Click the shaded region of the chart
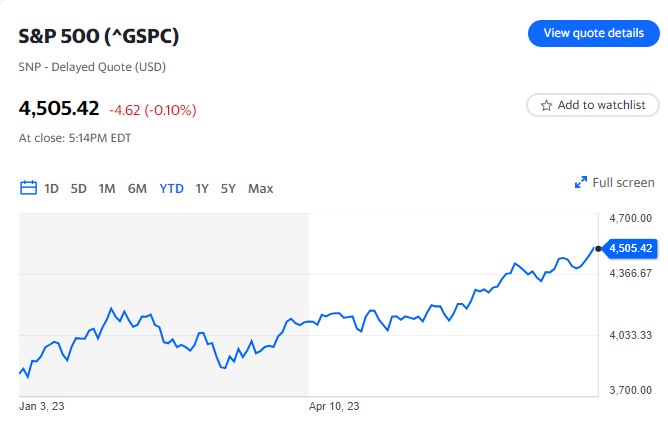 point(160,260)
